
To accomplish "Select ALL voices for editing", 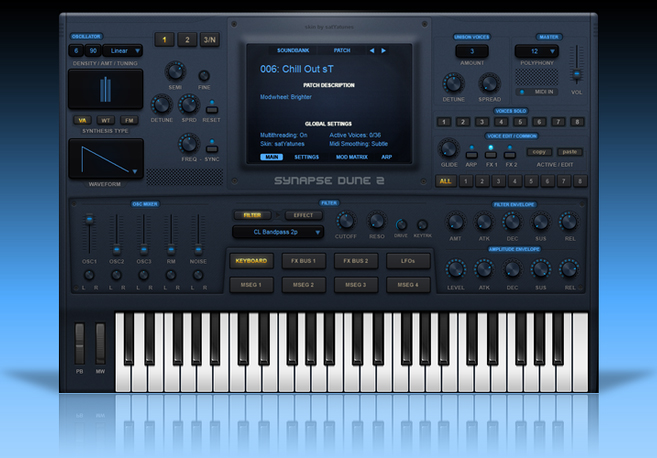I will point(445,181).
